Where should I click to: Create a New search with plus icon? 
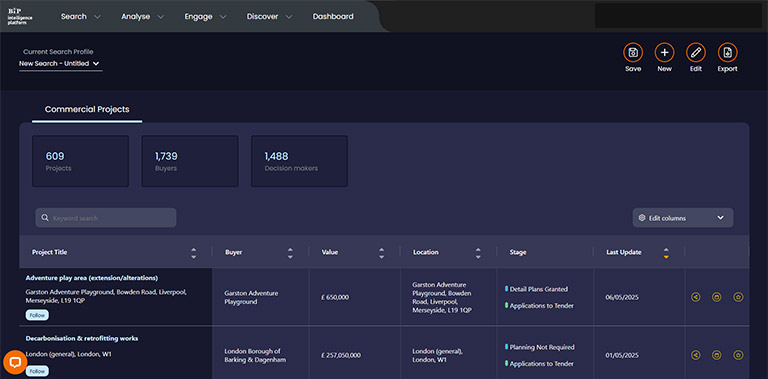click(664, 52)
